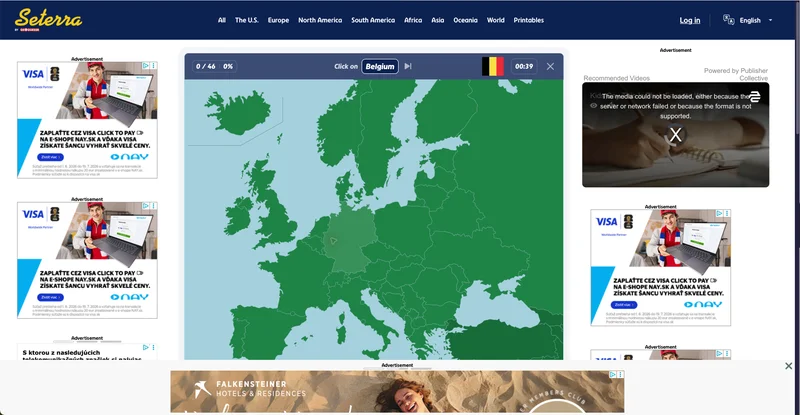Click AdChoices icon on top-left Visa ad
Screen dimensions: 800x415
[145, 65]
